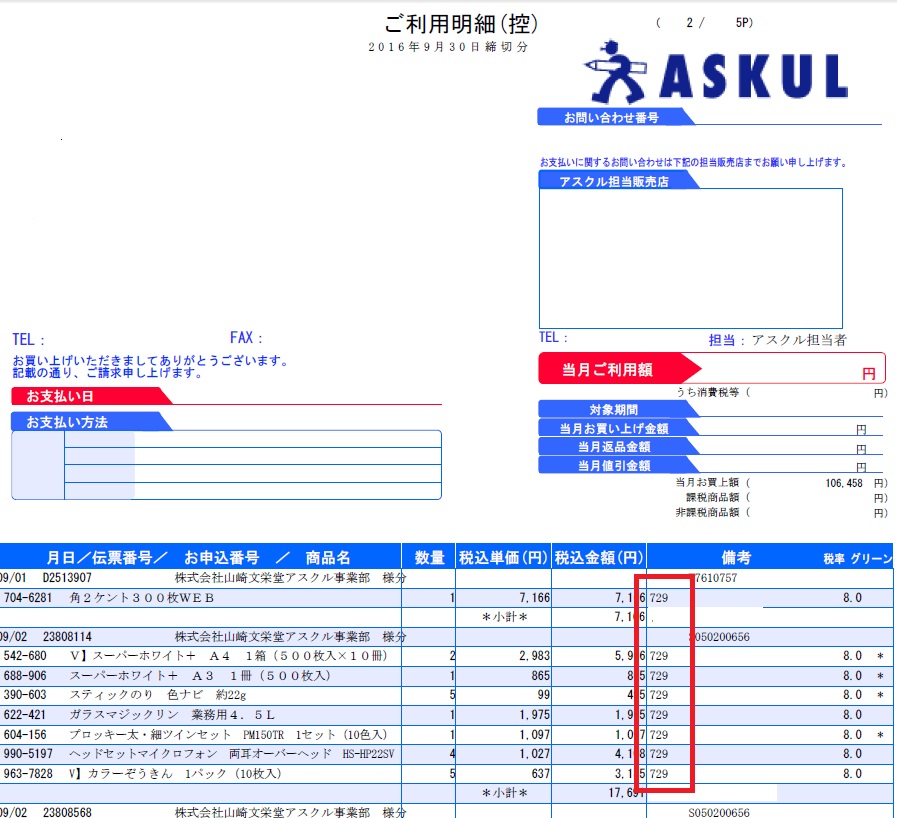The width and height of the screenshot is (897, 818).
Task: Click order number 963-7828
Action: (27, 773)
